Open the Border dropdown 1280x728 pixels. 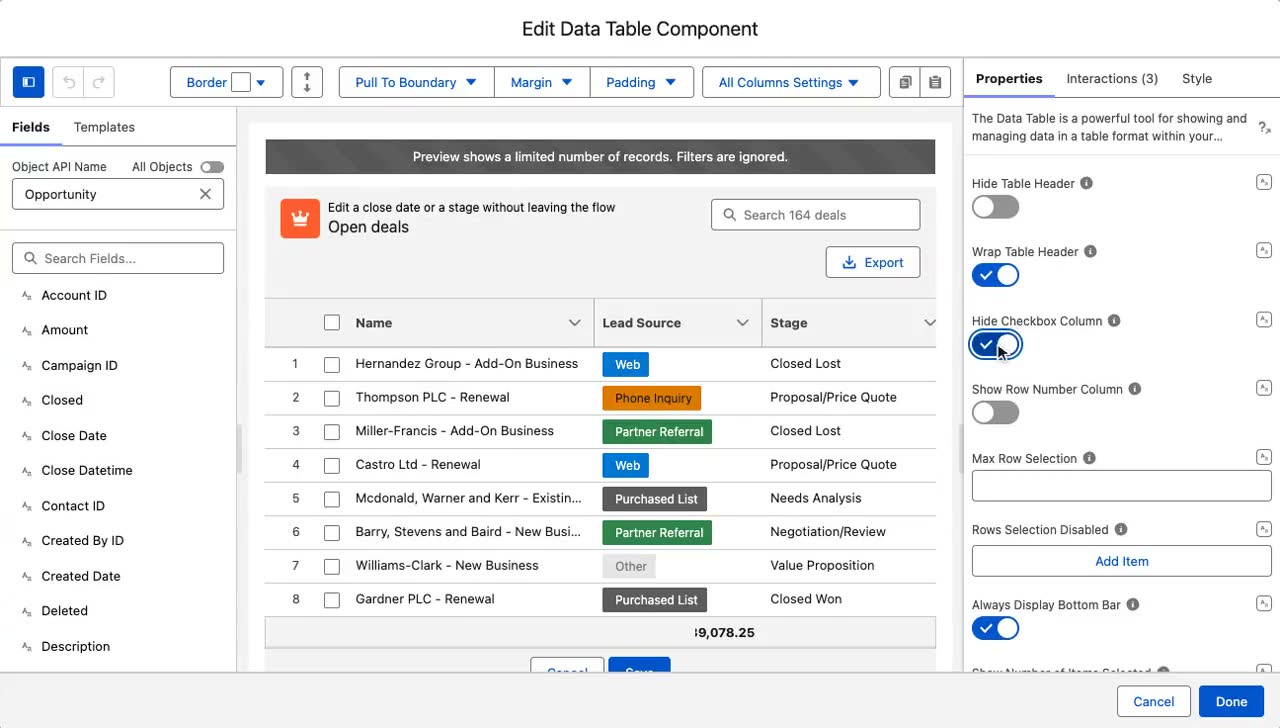pyautogui.click(x=227, y=82)
